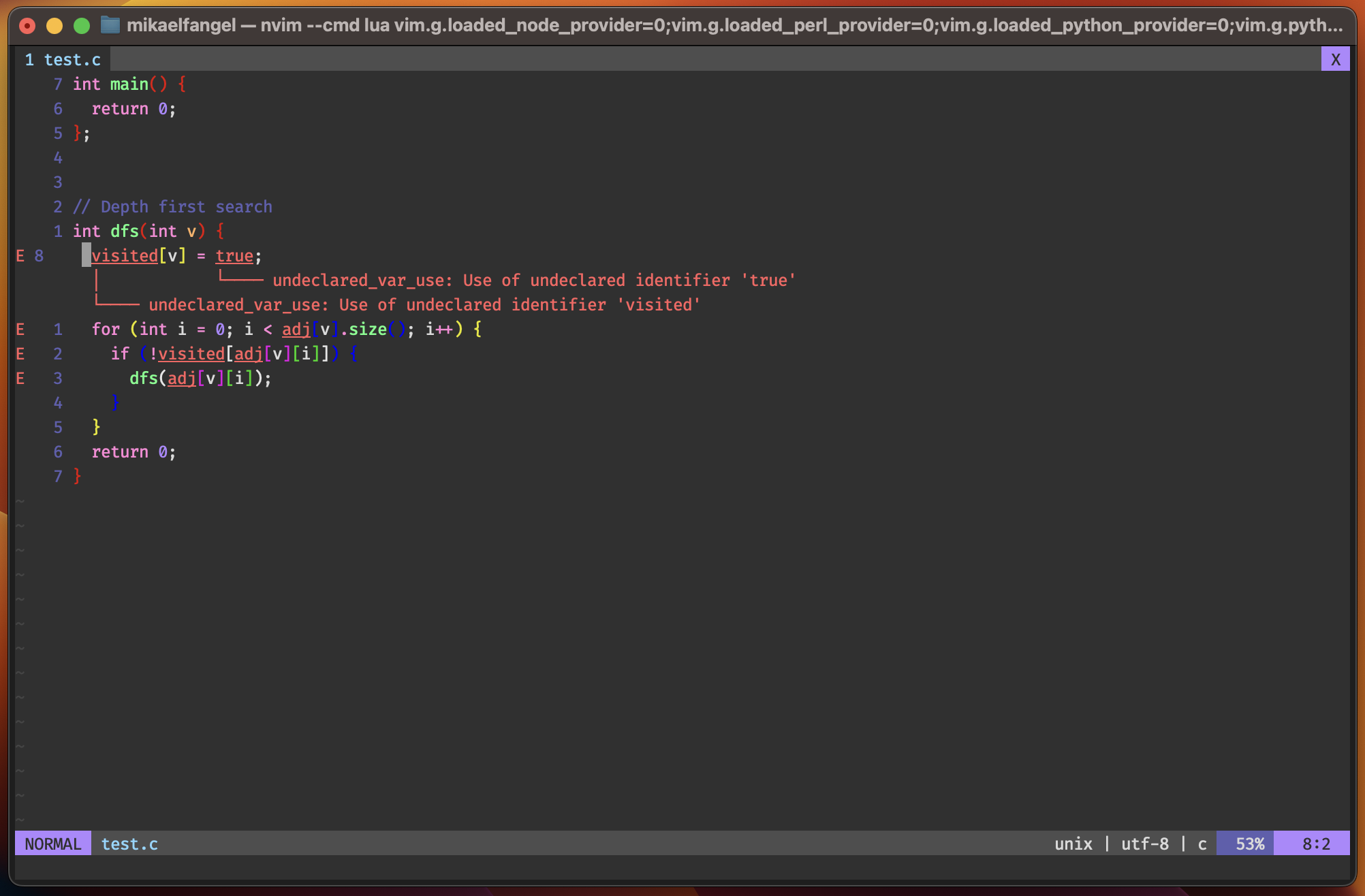The height and width of the screenshot is (896, 1365).
Task: Click the c filetype indicator
Action: click(1202, 844)
